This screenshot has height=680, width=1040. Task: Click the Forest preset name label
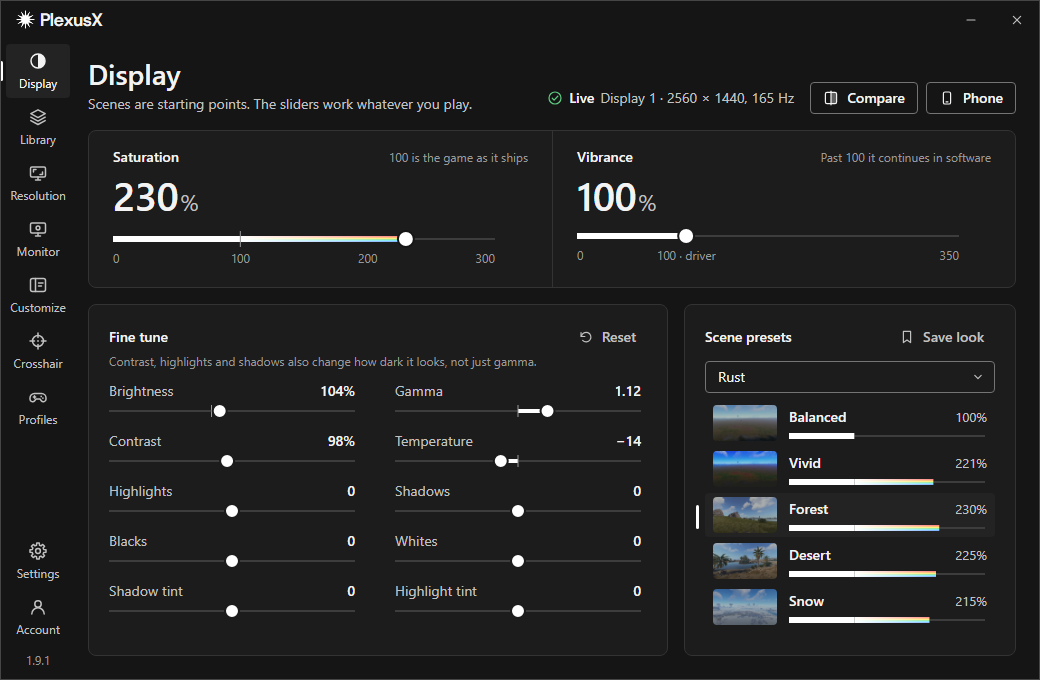(809, 510)
